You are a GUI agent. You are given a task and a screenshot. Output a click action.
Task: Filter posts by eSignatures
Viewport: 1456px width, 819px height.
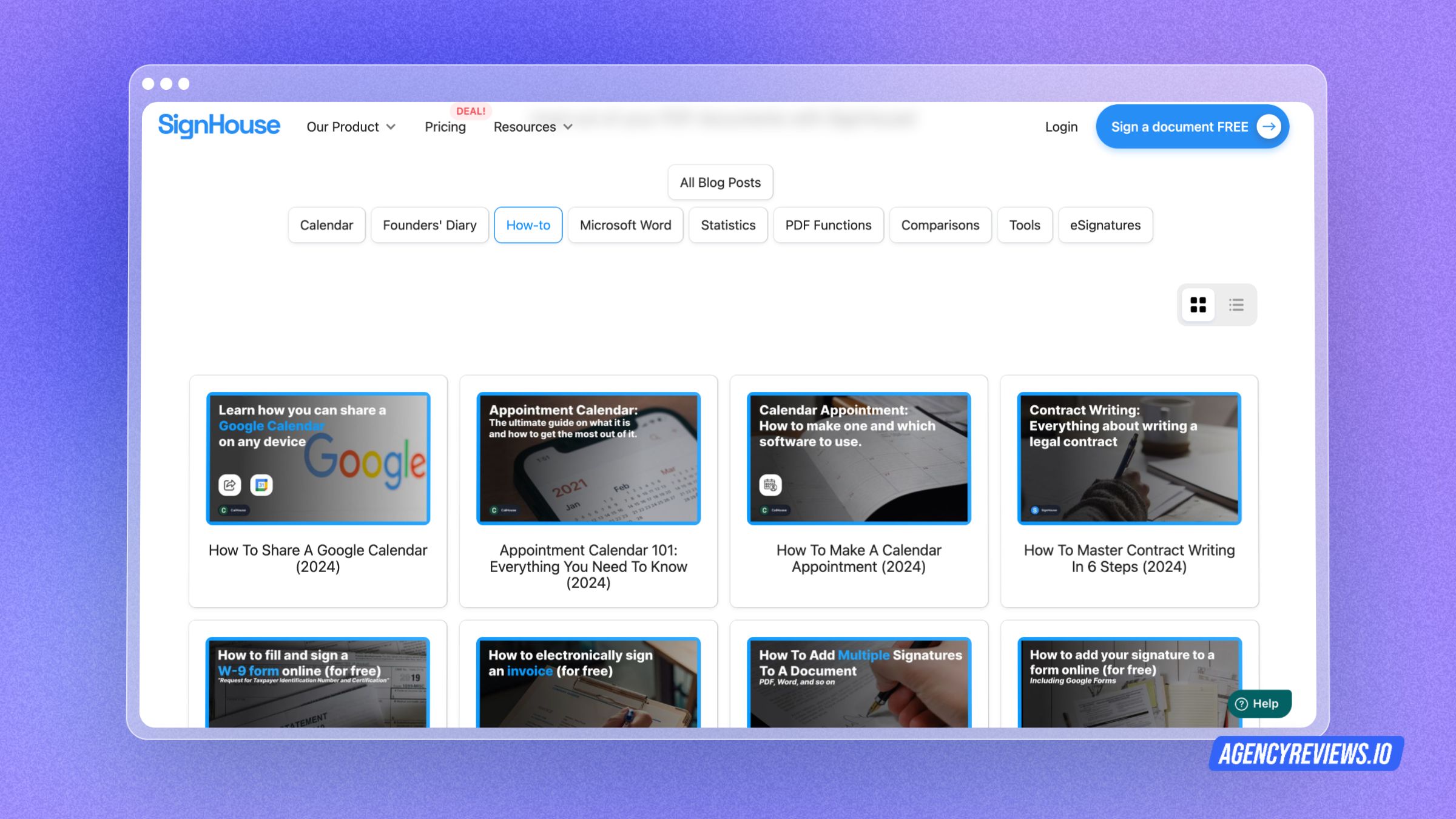click(1105, 225)
